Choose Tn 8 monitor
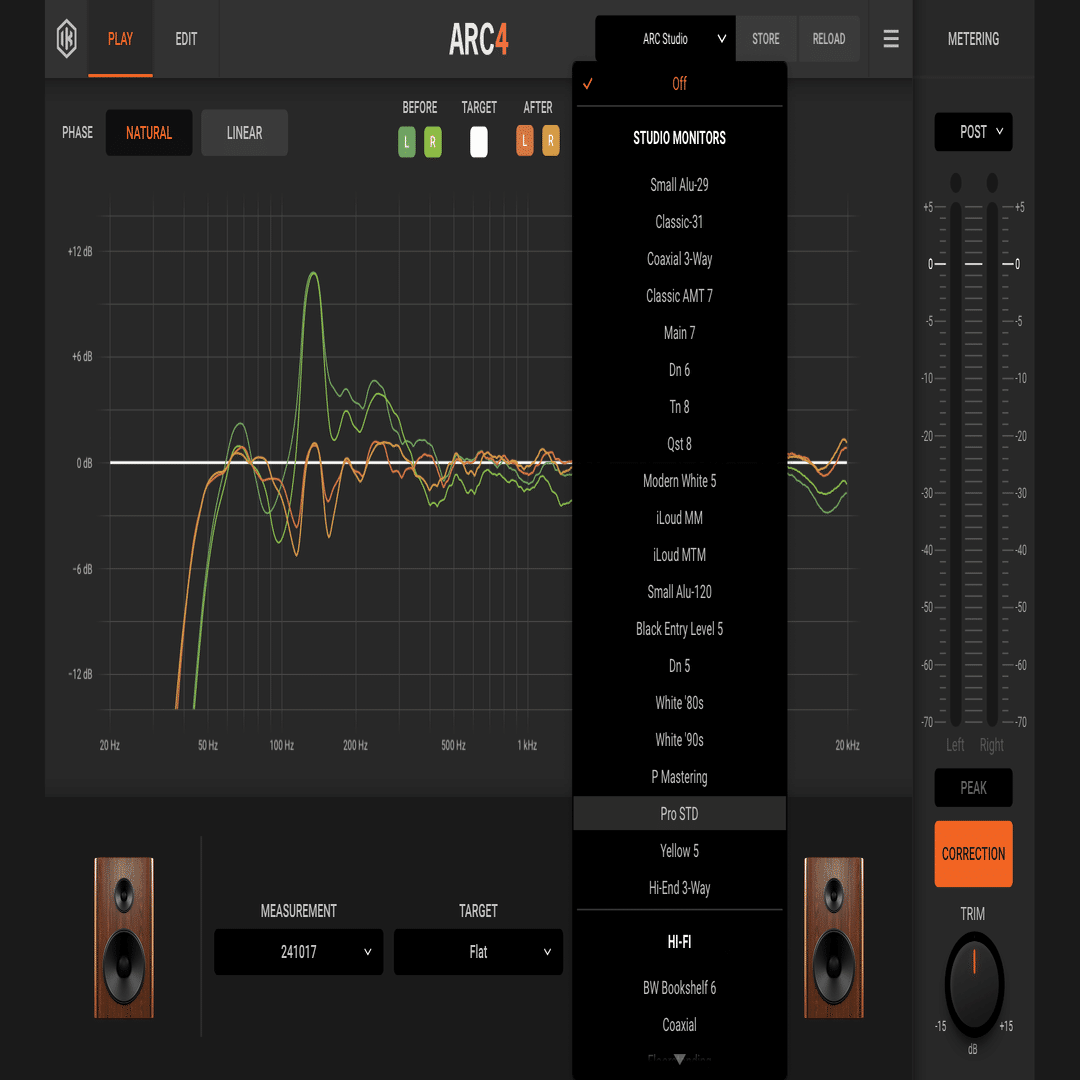Viewport: 1080px width, 1080px height. point(679,407)
